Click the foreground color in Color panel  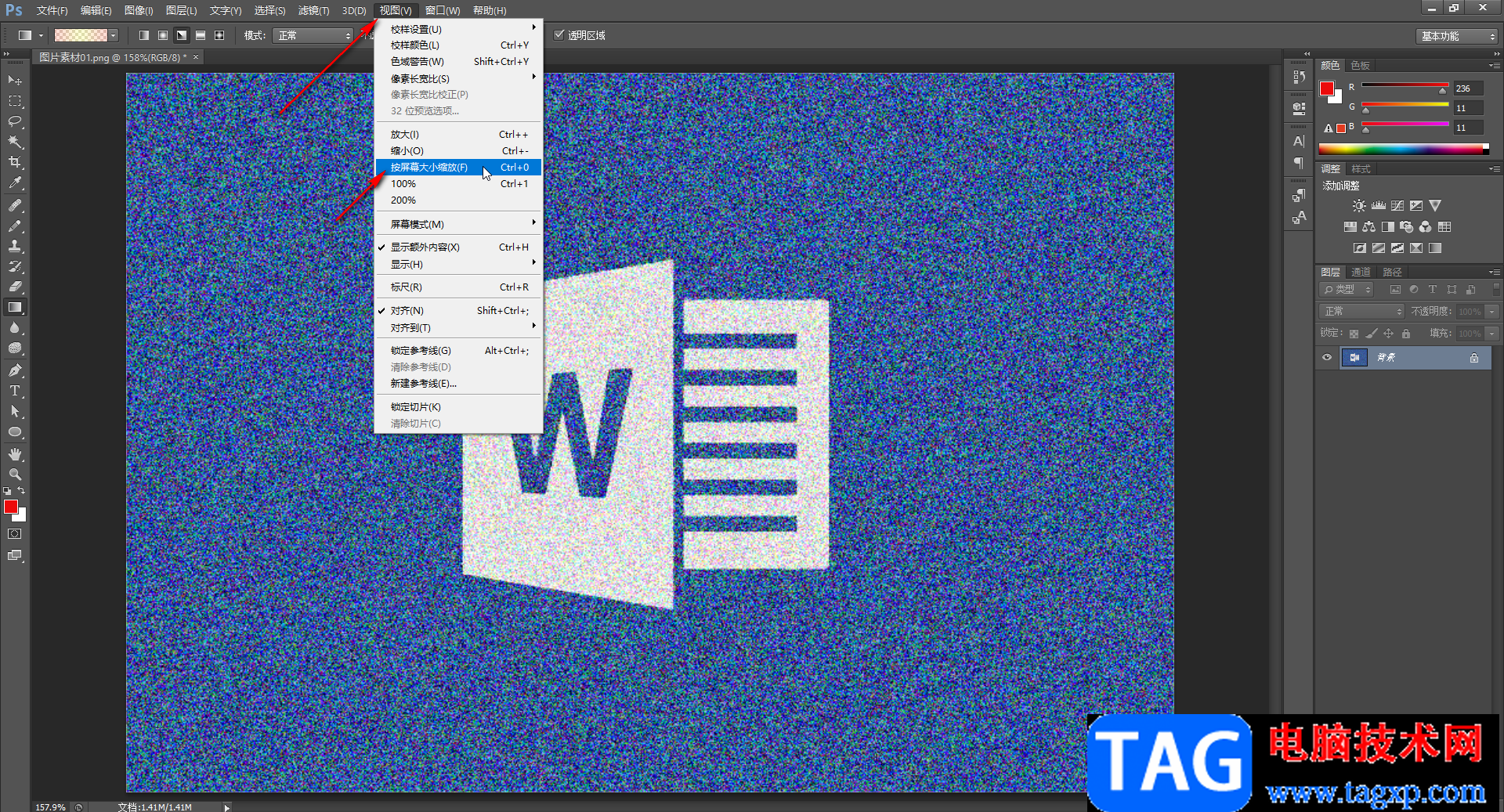[x=1327, y=88]
